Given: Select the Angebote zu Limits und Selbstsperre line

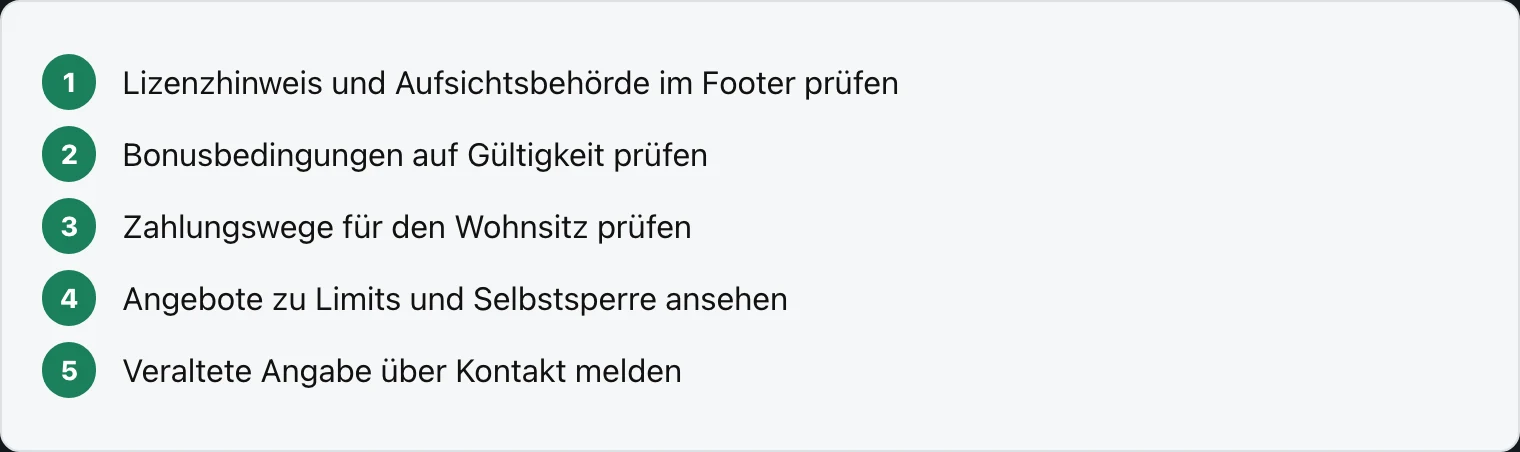Looking at the screenshot, I should (455, 300).
